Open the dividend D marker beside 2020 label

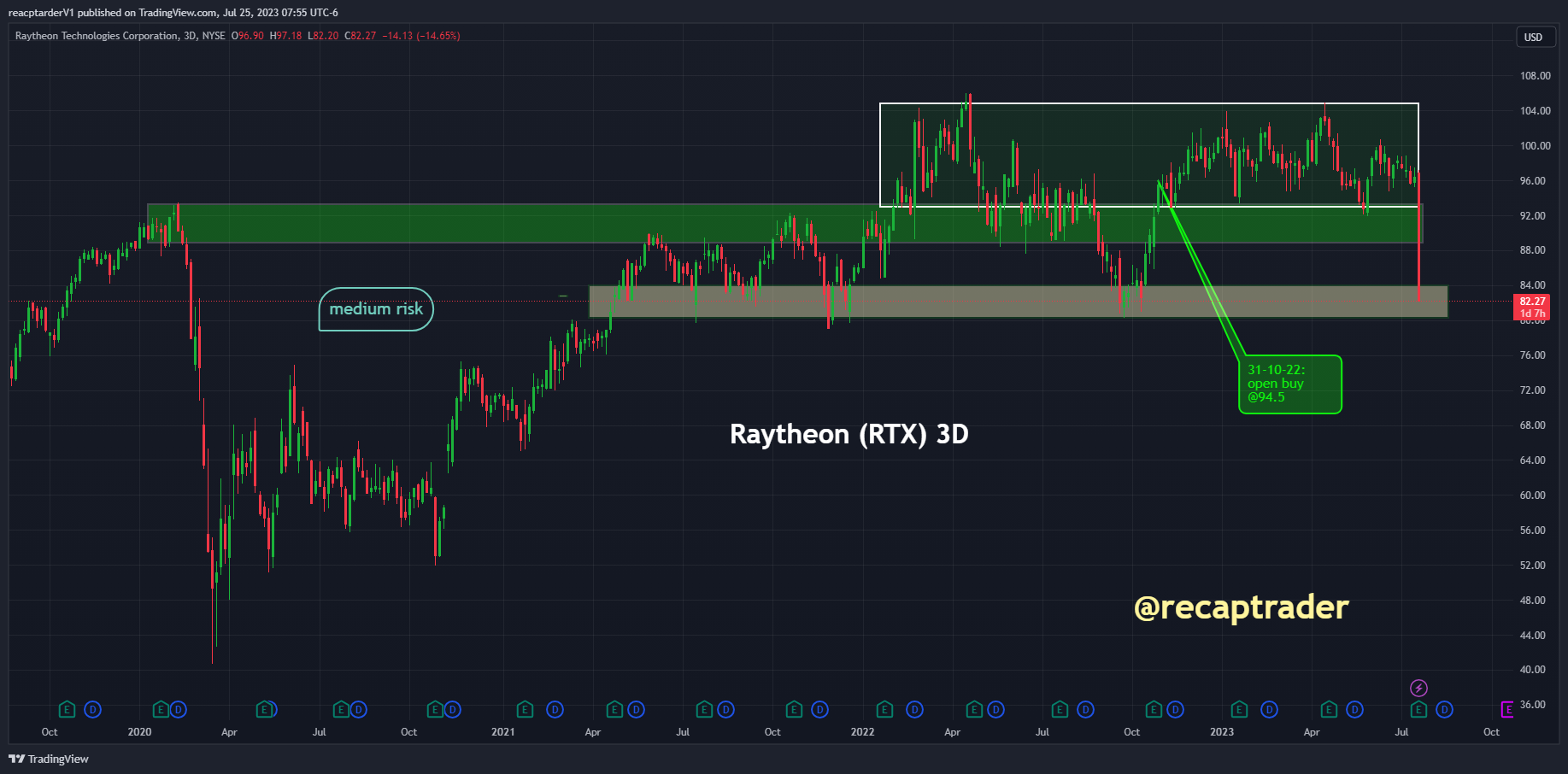point(178,709)
